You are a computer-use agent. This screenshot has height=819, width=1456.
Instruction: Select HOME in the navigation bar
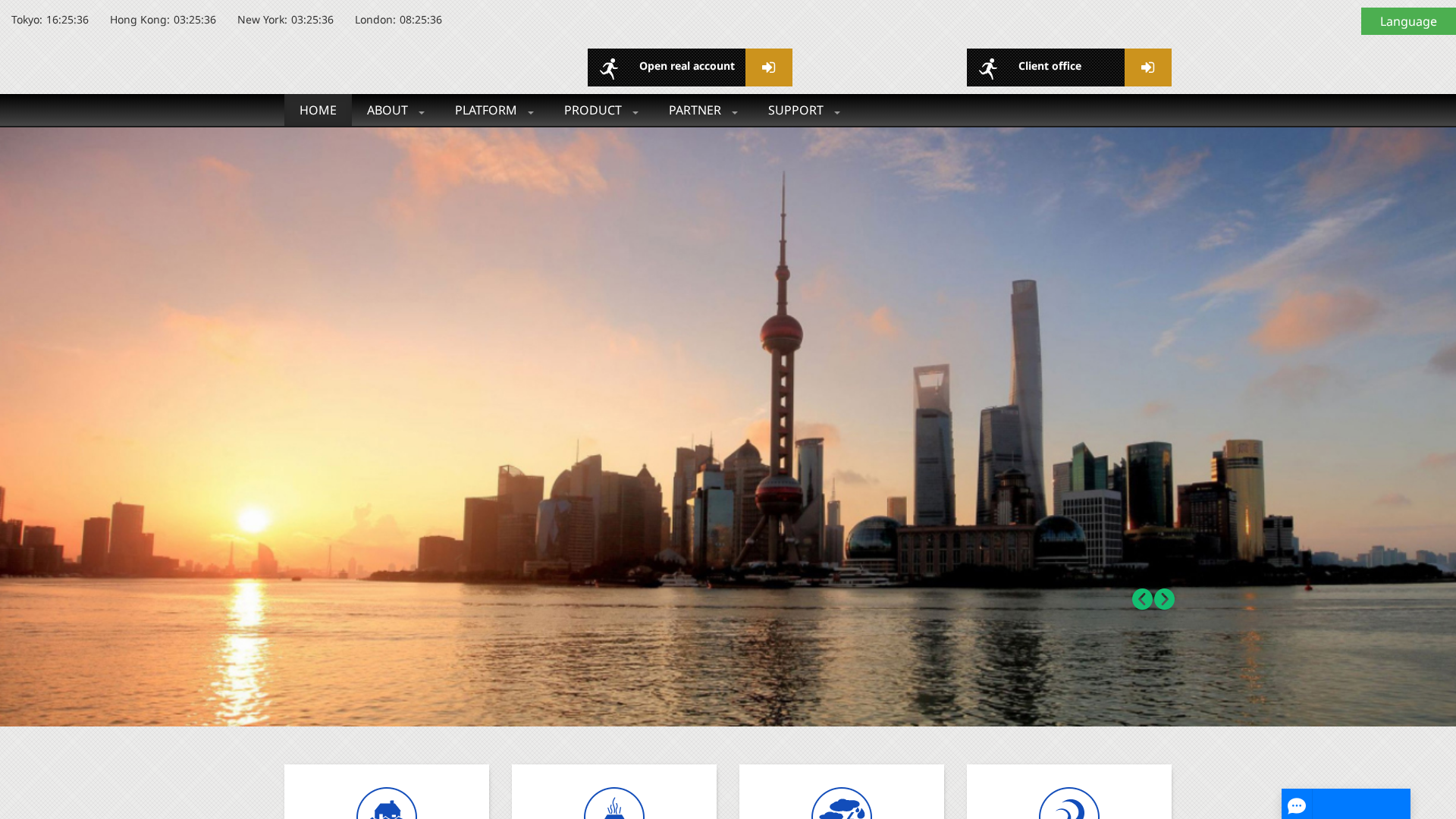317,110
